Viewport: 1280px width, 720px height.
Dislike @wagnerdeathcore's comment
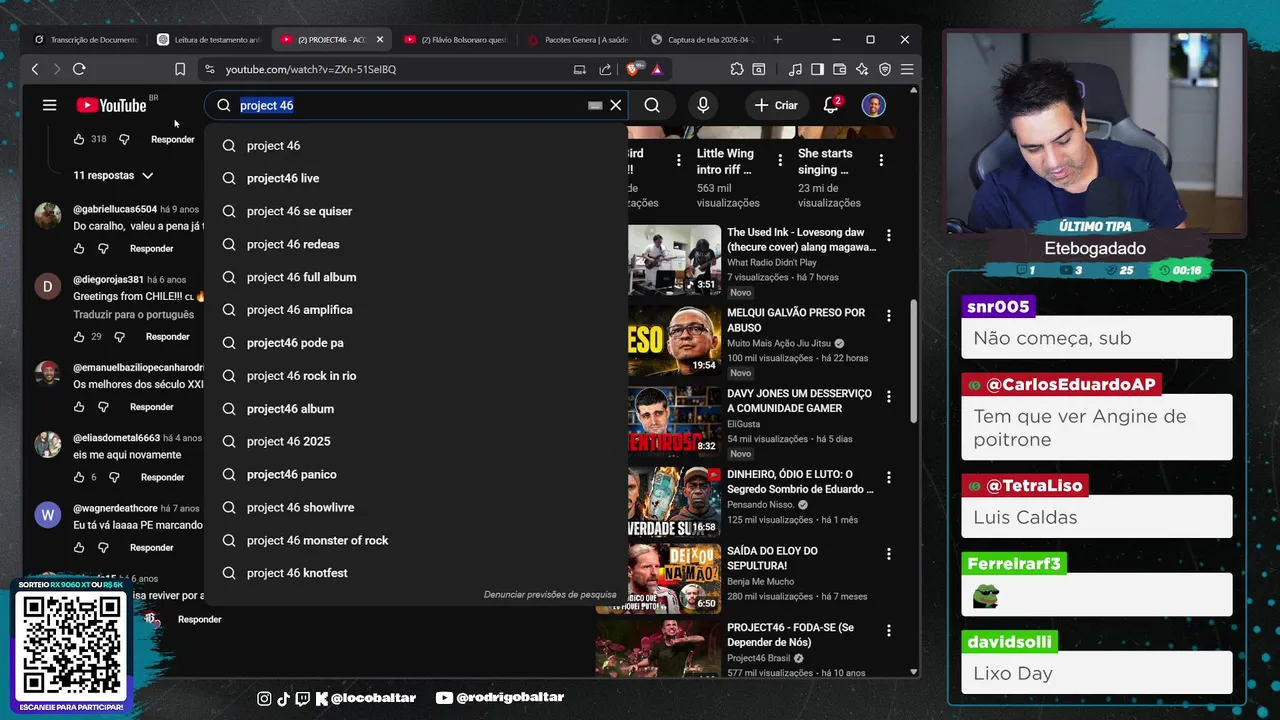pyautogui.click(x=103, y=547)
